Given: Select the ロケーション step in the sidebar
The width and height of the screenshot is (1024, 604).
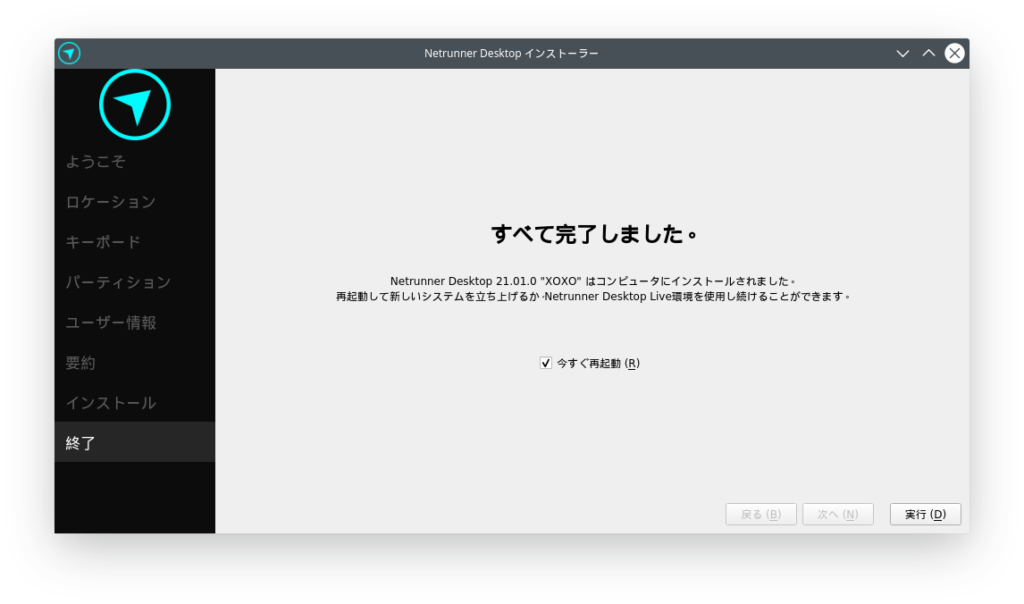Looking at the screenshot, I should tap(111, 202).
